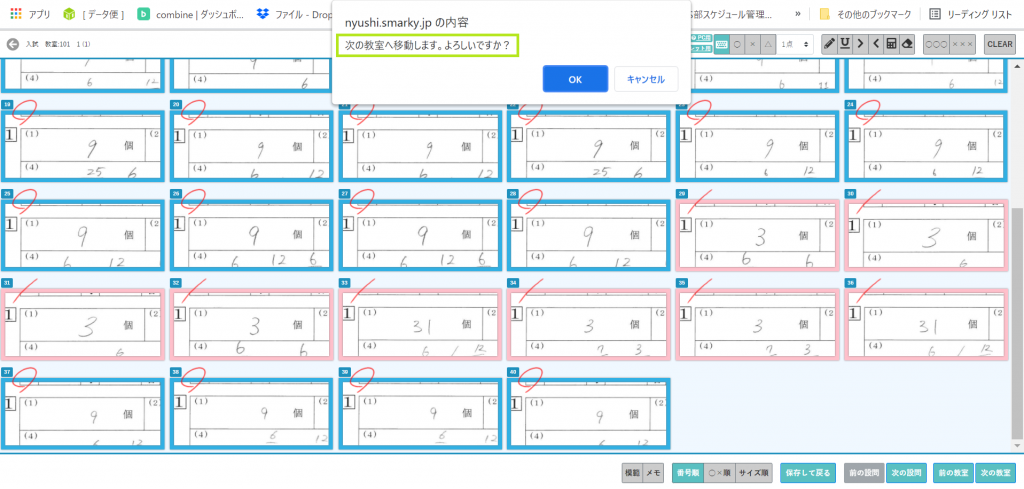Image resolution: width=1024 pixels, height=489 pixels.
Task: Select incorrect answer card number 31
Action: [x=83, y=324]
